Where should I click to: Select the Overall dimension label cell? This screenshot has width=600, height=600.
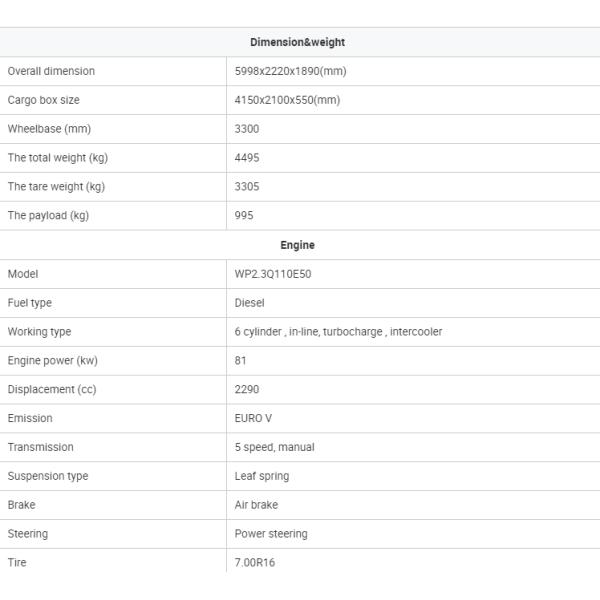51,71
